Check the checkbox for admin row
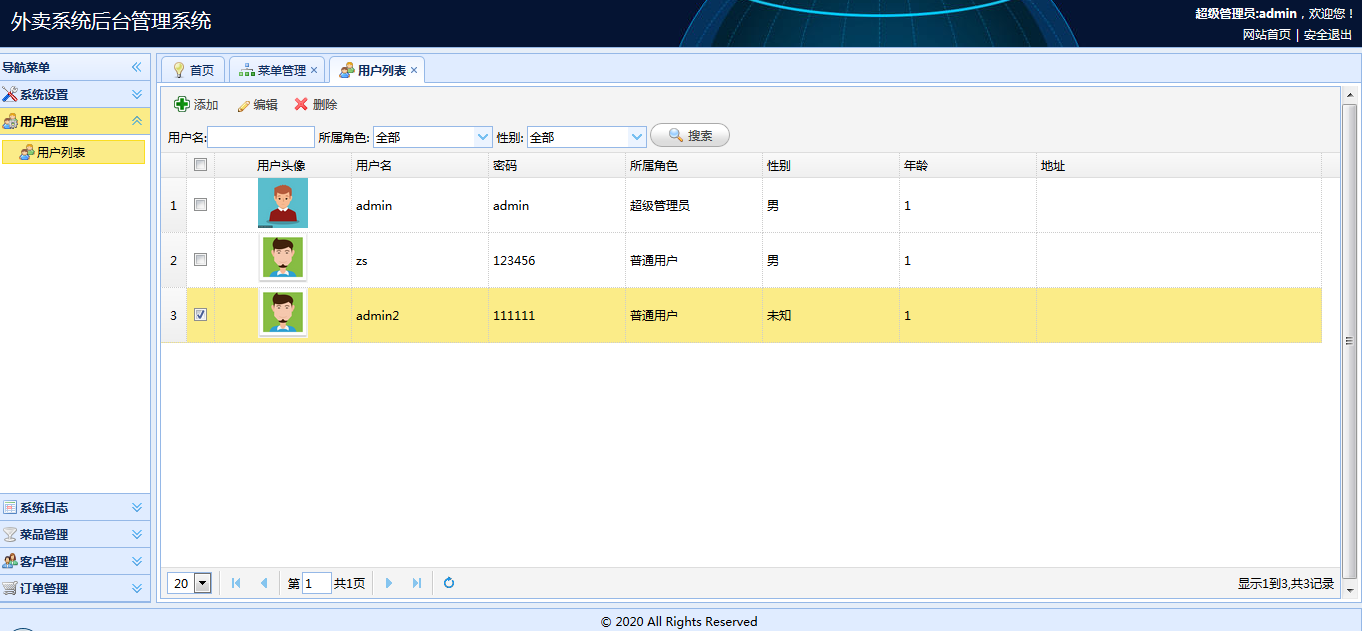 (x=200, y=205)
